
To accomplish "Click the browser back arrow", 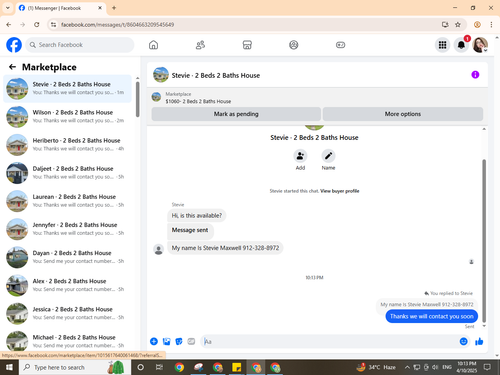I will (9, 25).
